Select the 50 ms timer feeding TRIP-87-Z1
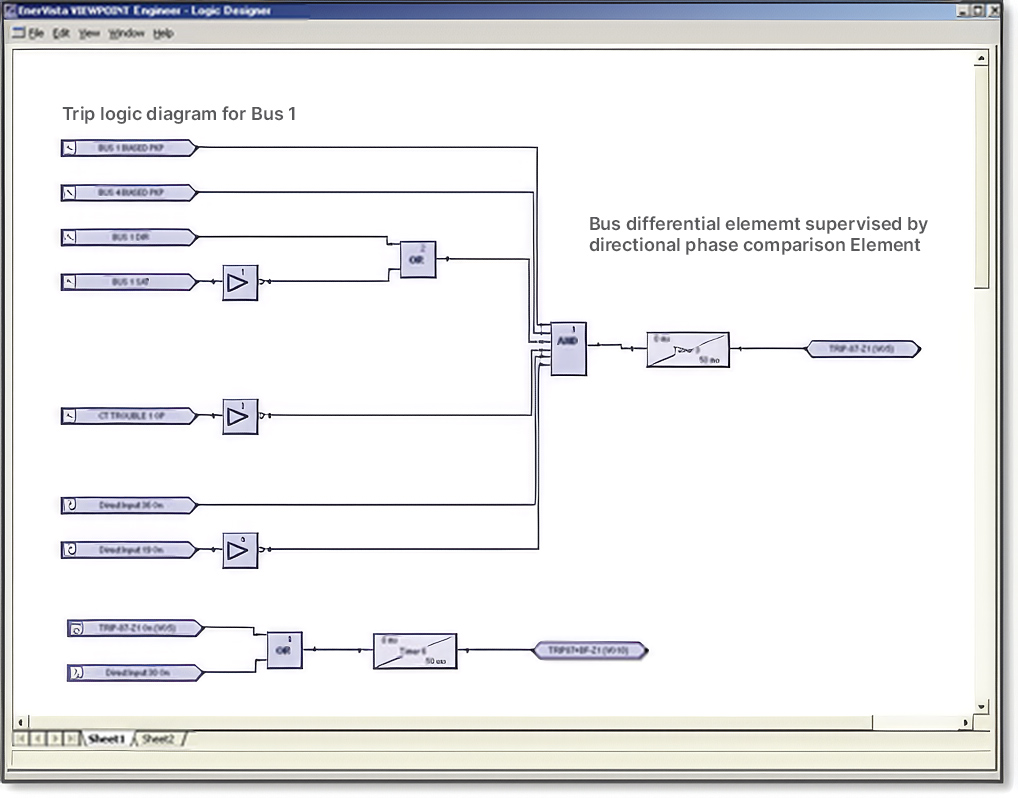 click(x=688, y=350)
